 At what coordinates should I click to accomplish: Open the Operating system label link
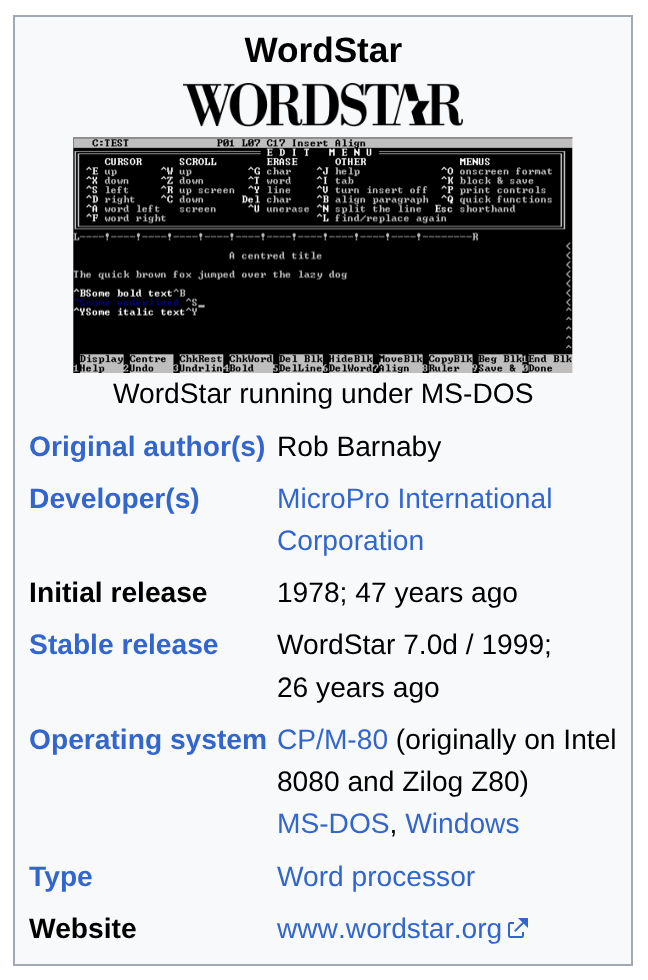tap(147, 740)
